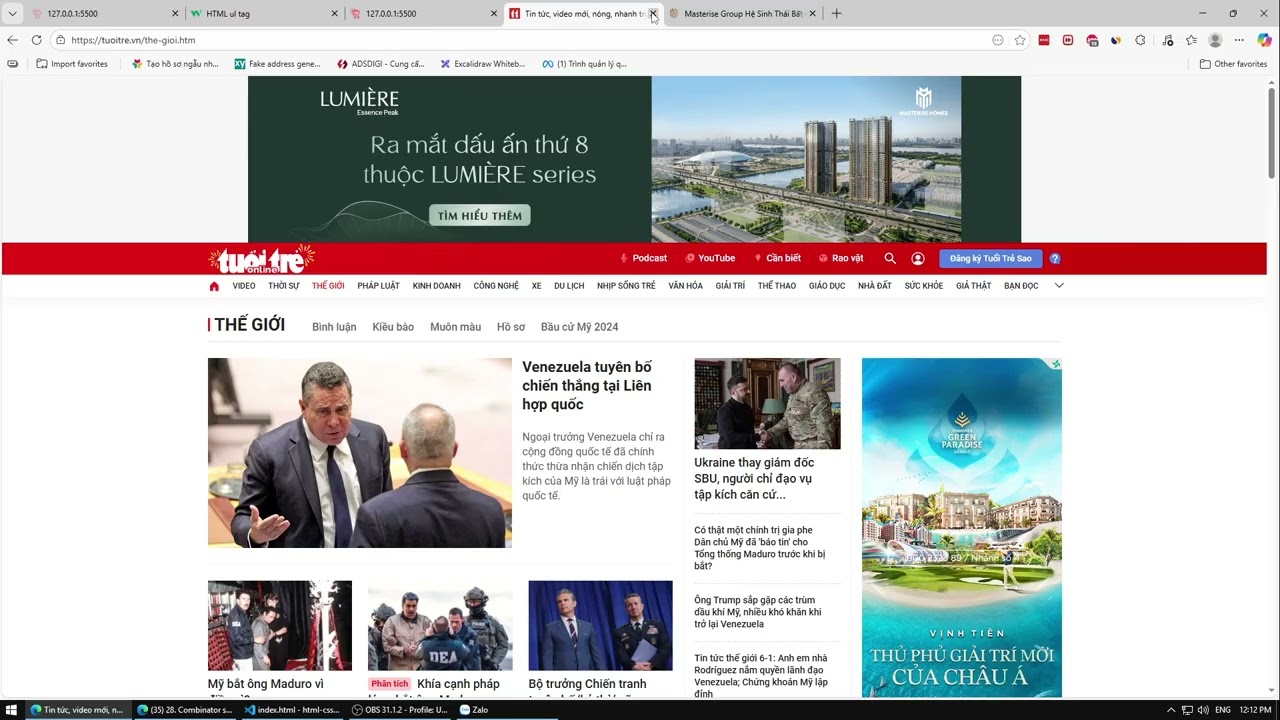This screenshot has width=1280, height=720.
Task: Go back using the browser back arrow
Action: tap(12, 40)
